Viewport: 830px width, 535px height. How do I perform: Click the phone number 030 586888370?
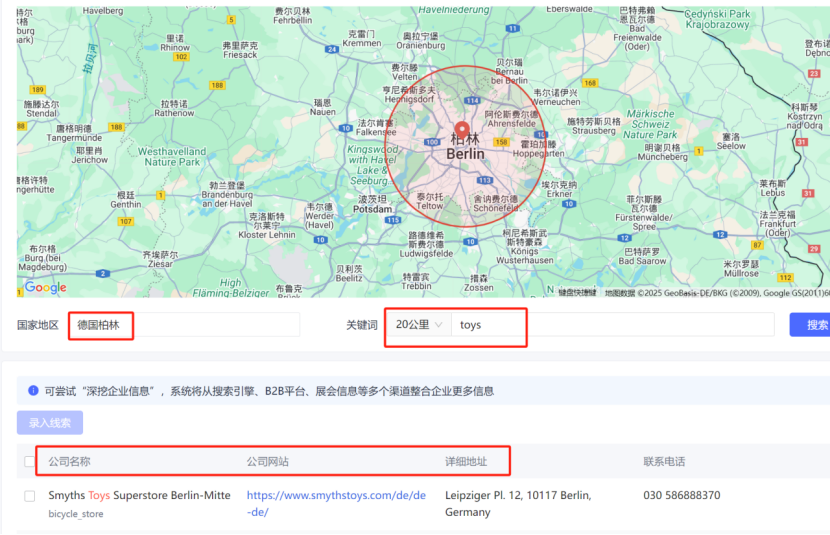pos(682,495)
